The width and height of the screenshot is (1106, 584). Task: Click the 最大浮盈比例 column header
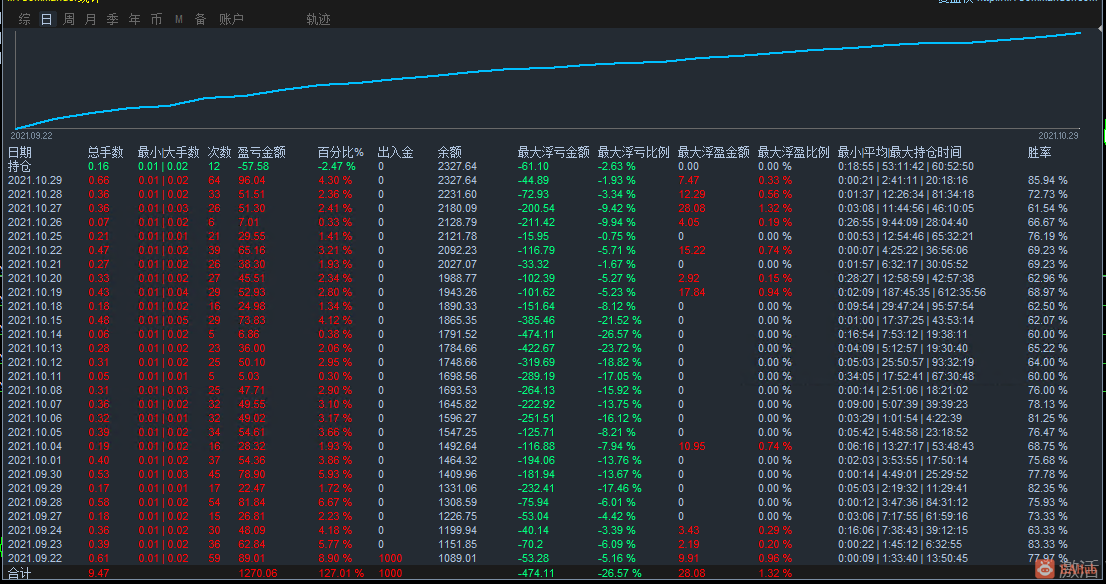point(794,152)
